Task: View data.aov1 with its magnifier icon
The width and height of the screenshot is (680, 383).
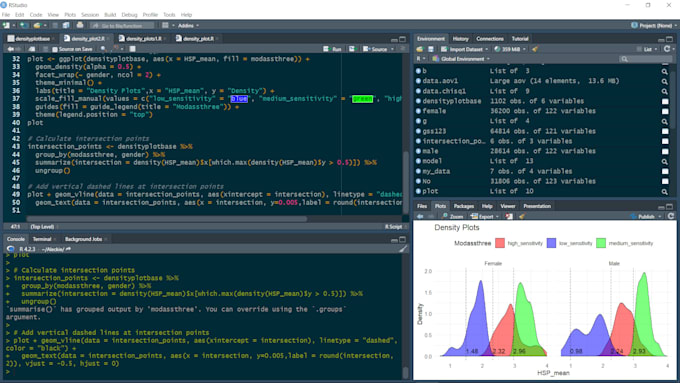Action: (x=664, y=81)
